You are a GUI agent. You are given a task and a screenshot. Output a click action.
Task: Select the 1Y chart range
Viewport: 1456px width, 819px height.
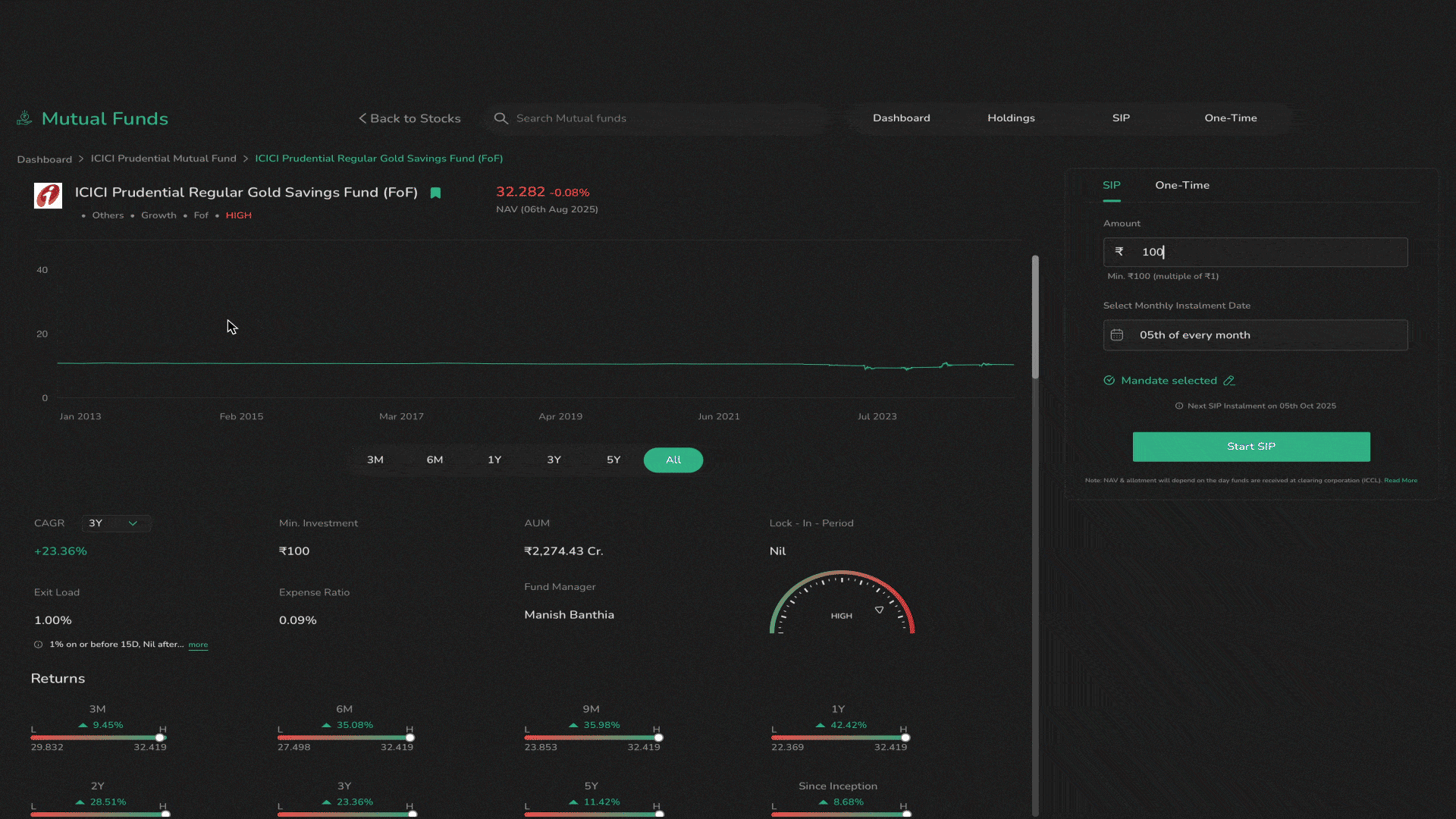pos(494,460)
